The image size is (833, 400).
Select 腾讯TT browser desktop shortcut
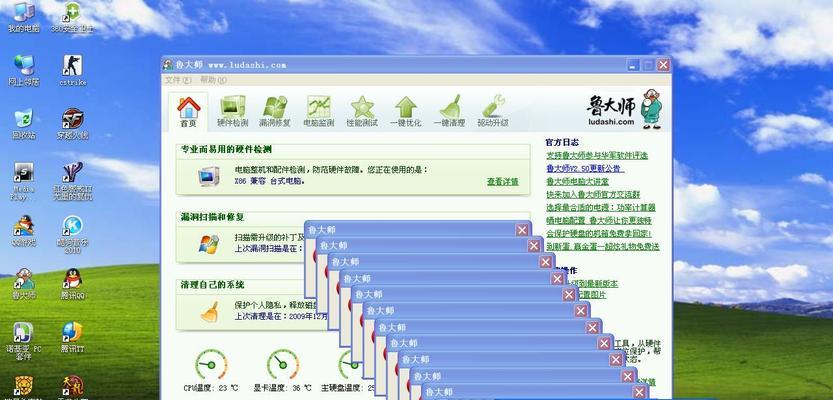pos(73,337)
